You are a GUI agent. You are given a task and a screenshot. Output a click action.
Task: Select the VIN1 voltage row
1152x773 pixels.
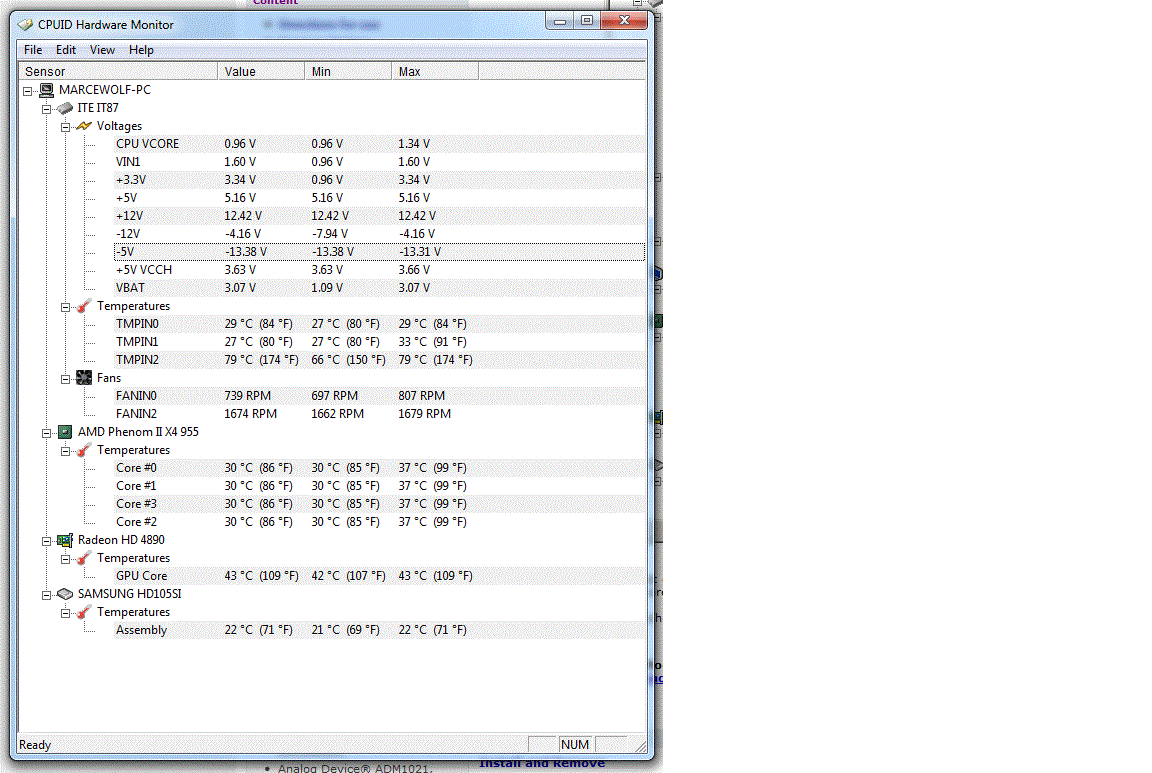[x=380, y=162]
